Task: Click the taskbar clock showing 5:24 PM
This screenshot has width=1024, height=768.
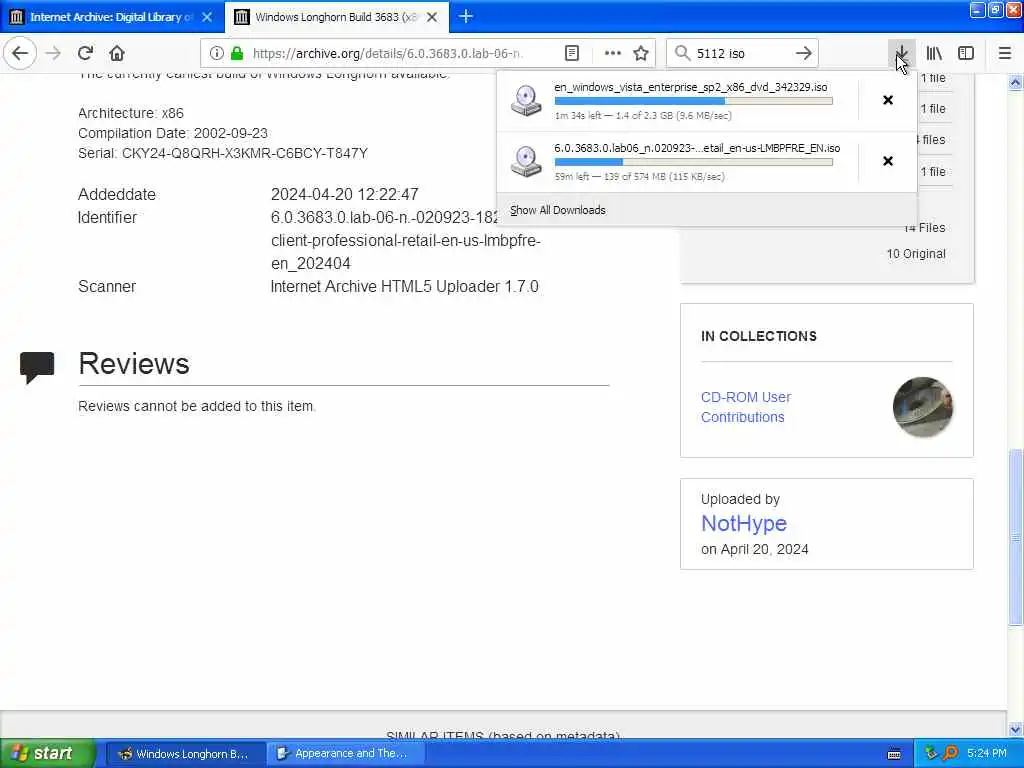Action: coord(987,754)
